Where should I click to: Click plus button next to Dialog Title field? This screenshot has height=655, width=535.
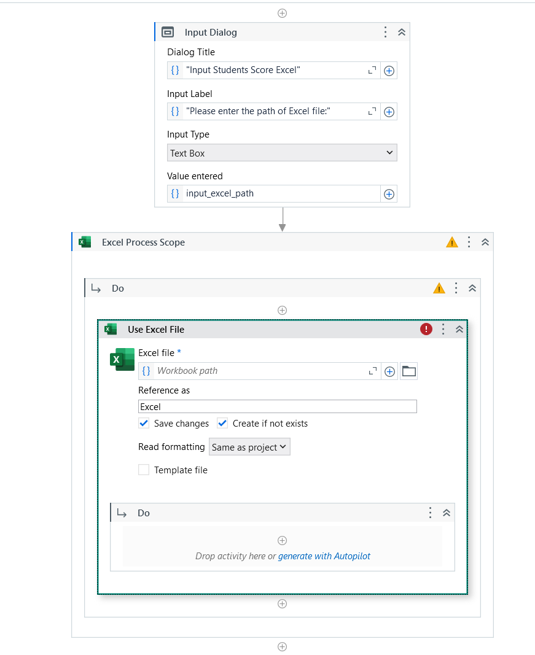[389, 71]
